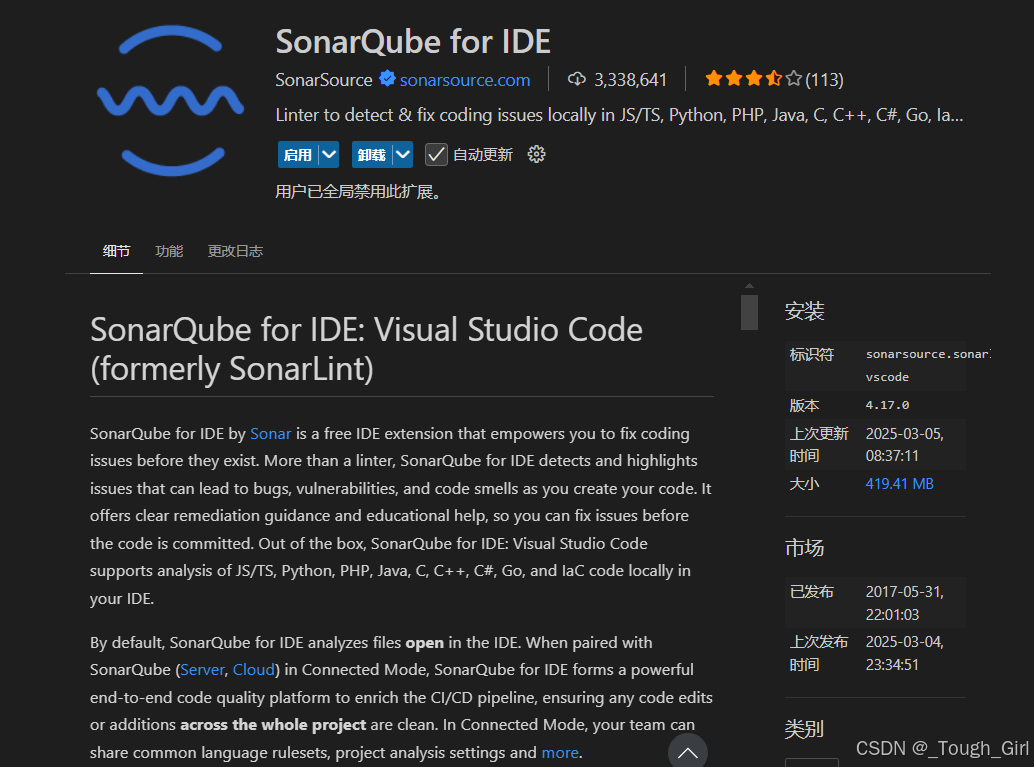Screen dimensions: 1034x767
Task: Click the 类别 section heading
Action: (x=805, y=729)
